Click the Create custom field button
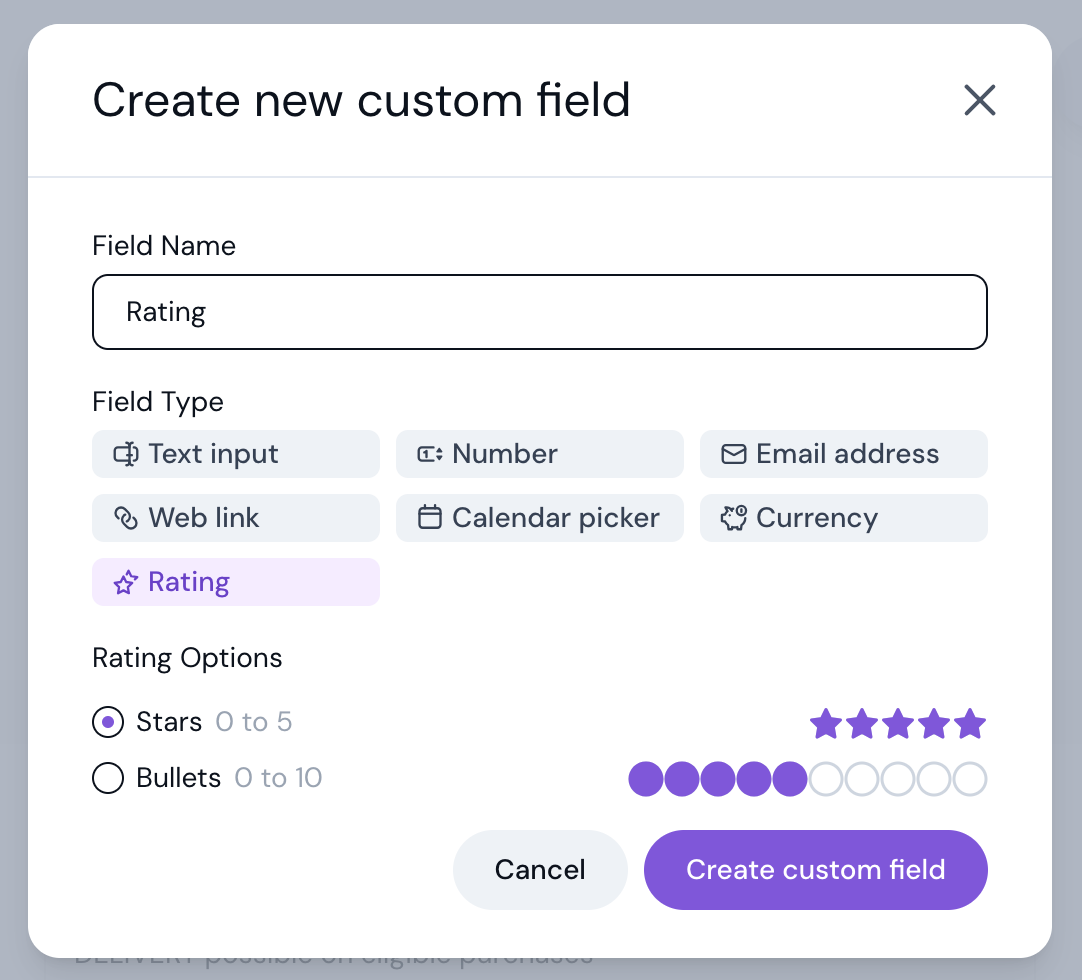Screen dimensions: 1082x980 [816, 870]
